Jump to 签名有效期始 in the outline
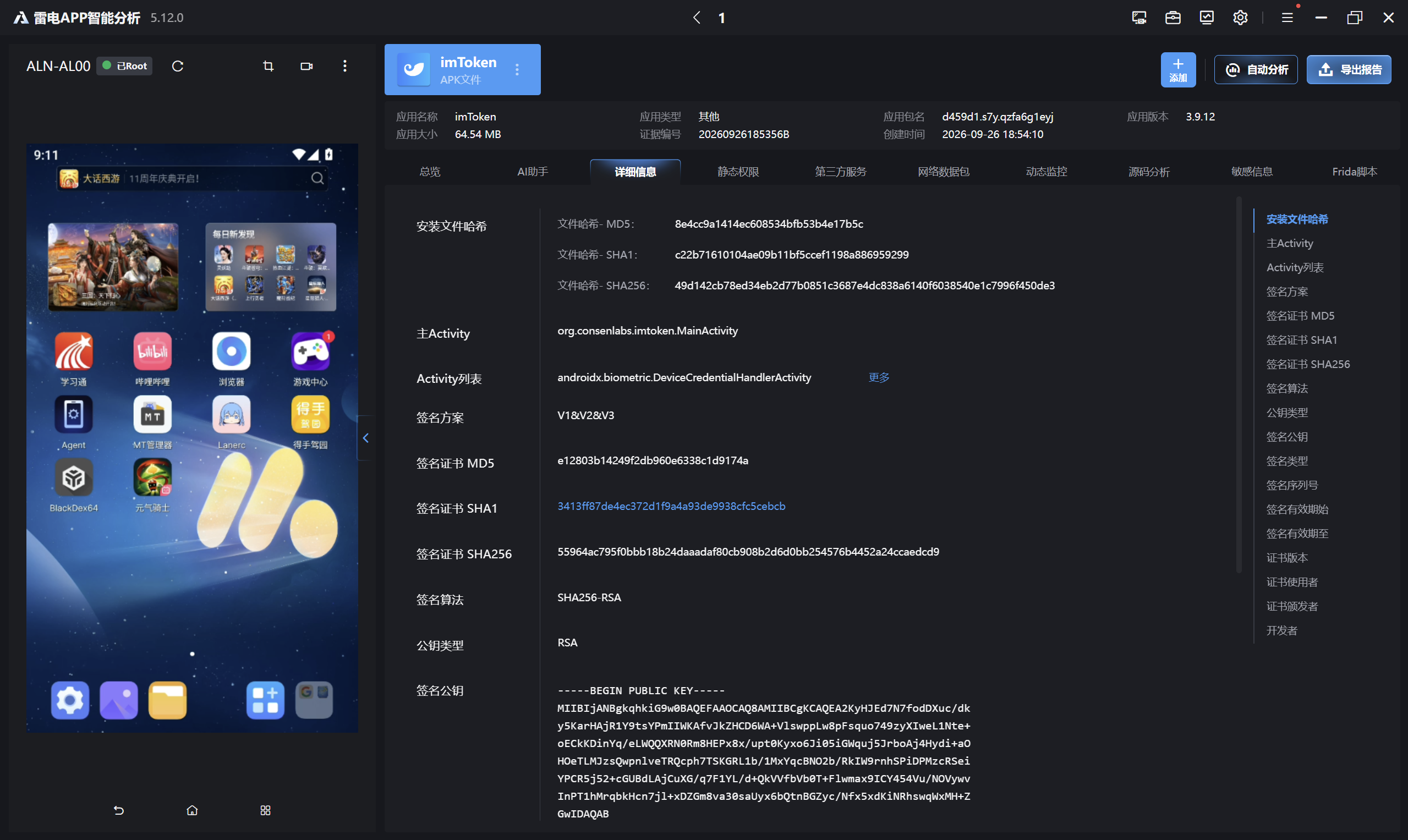 [x=1297, y=509]
